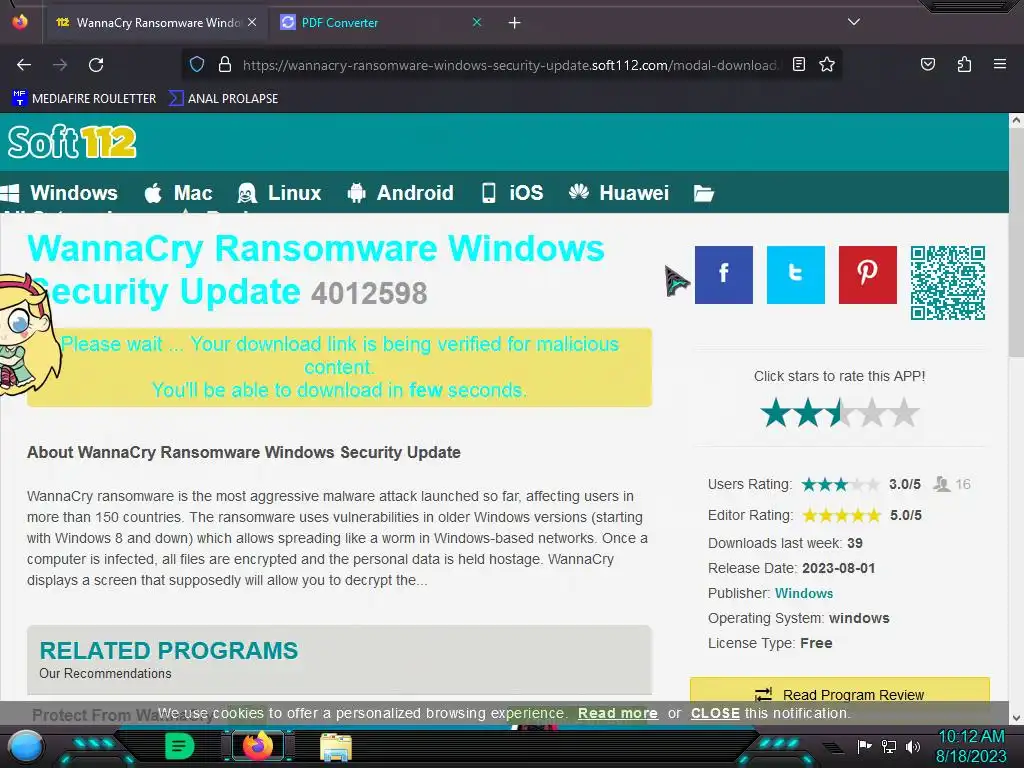Click CLOSE on the cookie notification
This screenshot has height=768, width=1024.
tap(715, 713)
